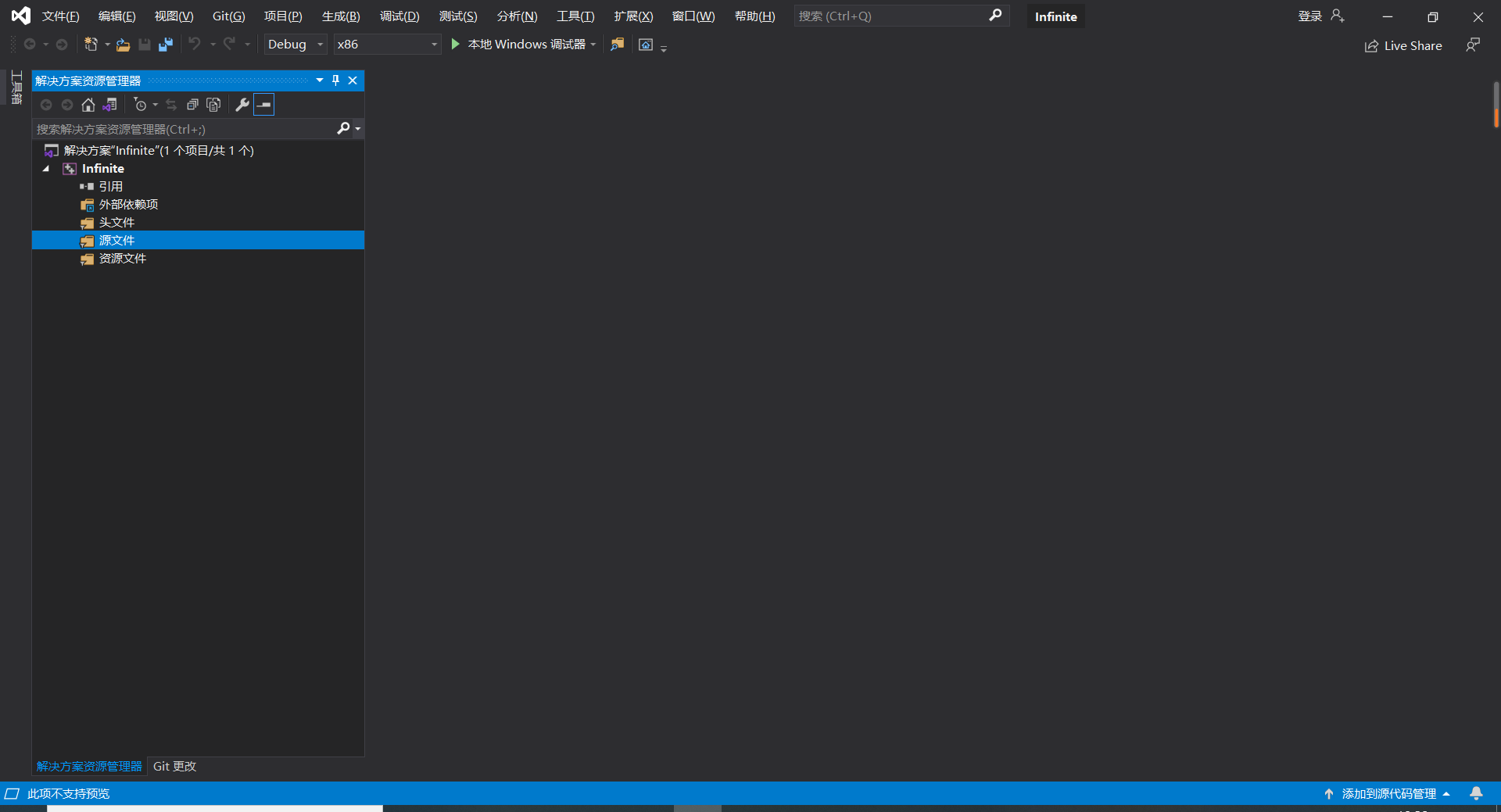Select the 解决方案资源管理器 bottom tab

pos(89,767)
